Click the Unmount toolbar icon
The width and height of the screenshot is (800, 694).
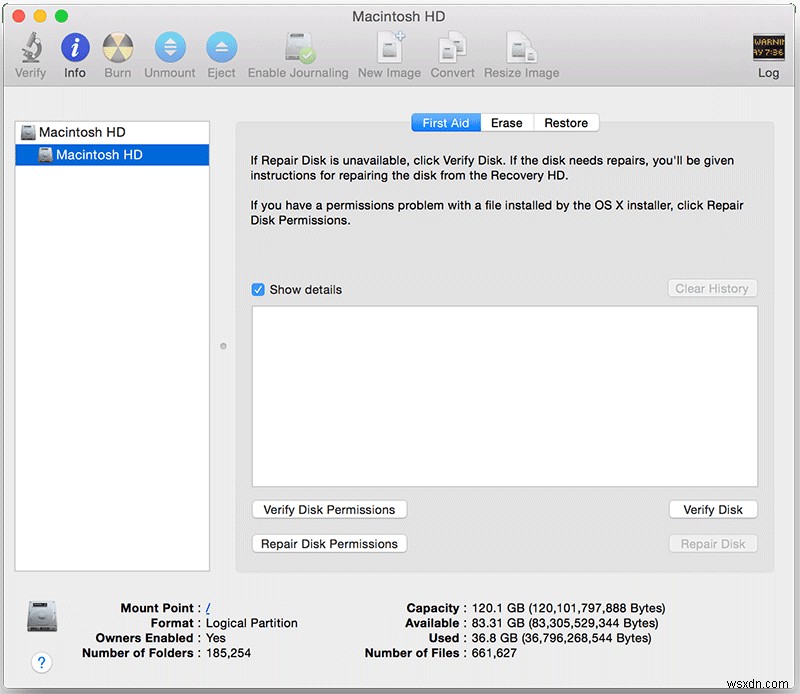point(170,47)
